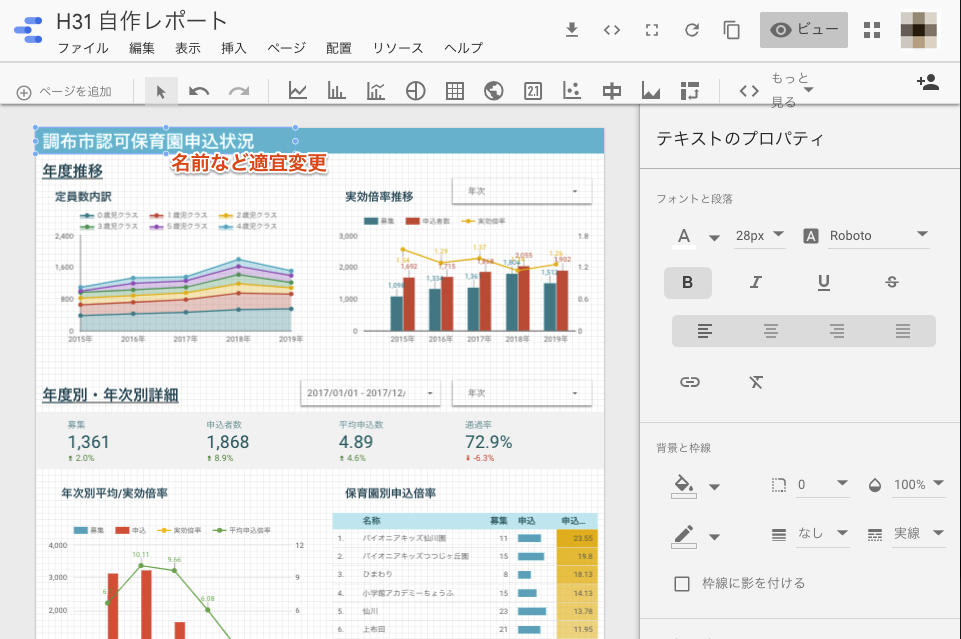Switch to view mode with ビュー button
The width and height of the screenshot is (961, 639).
[x=804, y=29]
